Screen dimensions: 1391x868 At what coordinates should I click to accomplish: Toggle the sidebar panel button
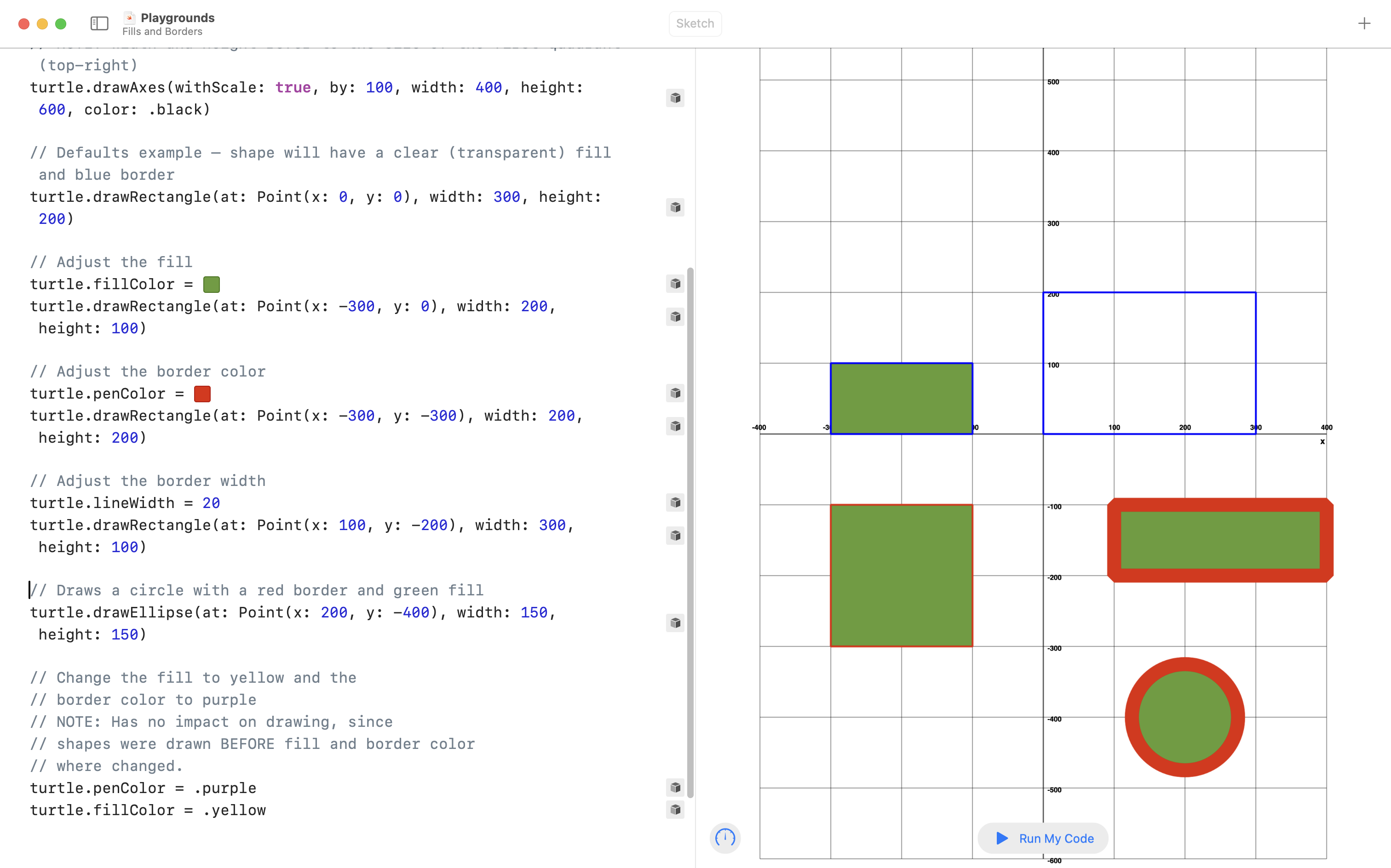(x=99, y=23)
